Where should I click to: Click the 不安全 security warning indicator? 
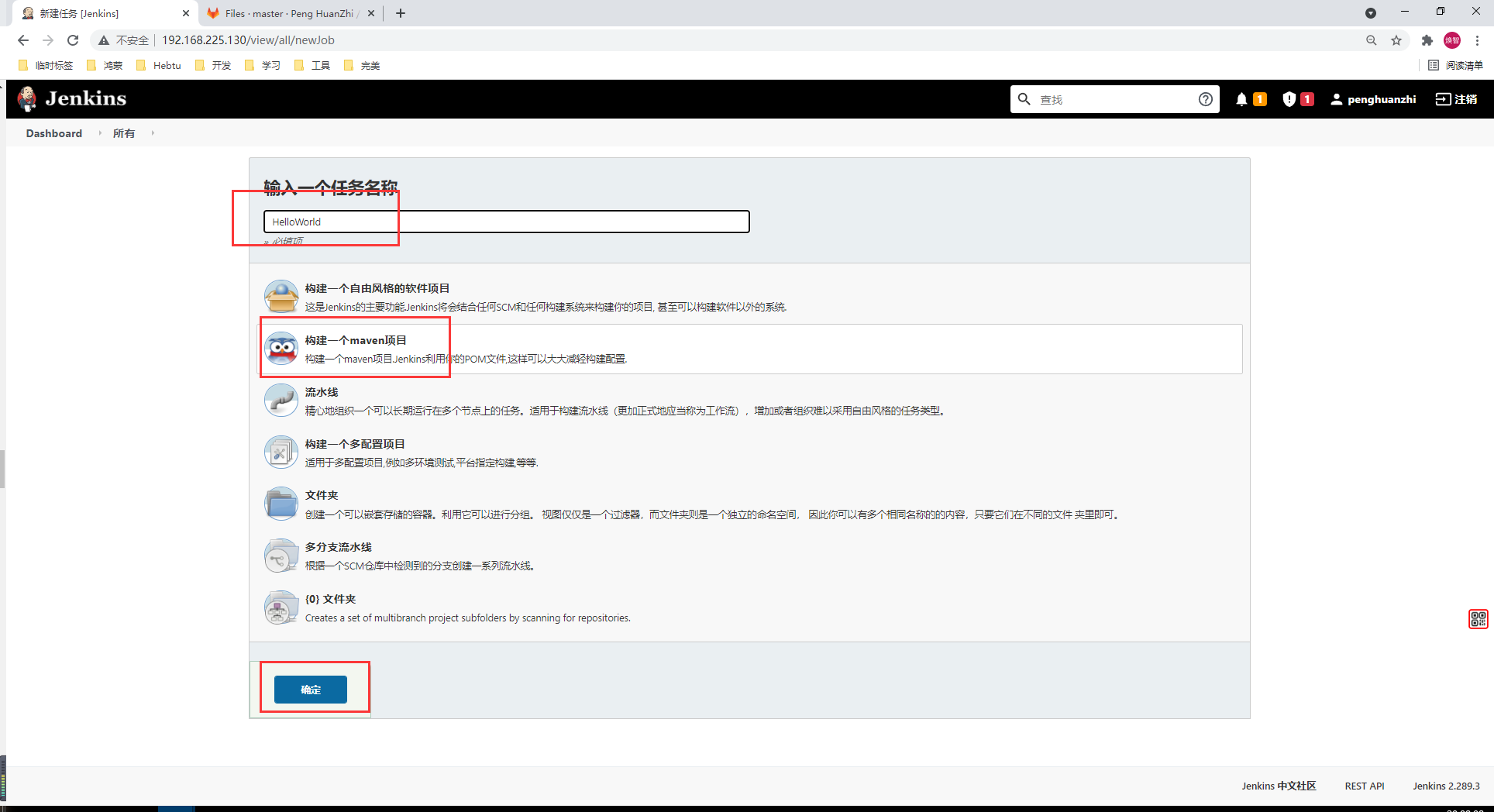click(x=123, y=40)
